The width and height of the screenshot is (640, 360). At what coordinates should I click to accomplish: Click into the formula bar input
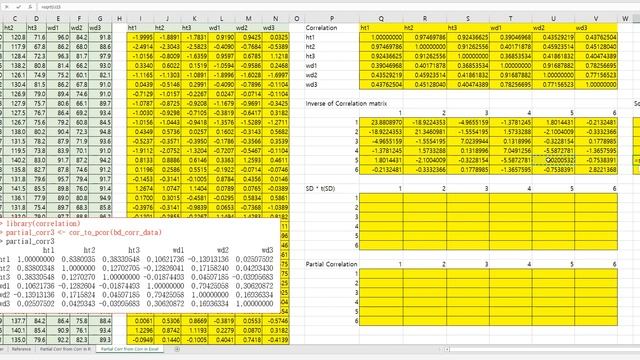[x=339, y=7]
